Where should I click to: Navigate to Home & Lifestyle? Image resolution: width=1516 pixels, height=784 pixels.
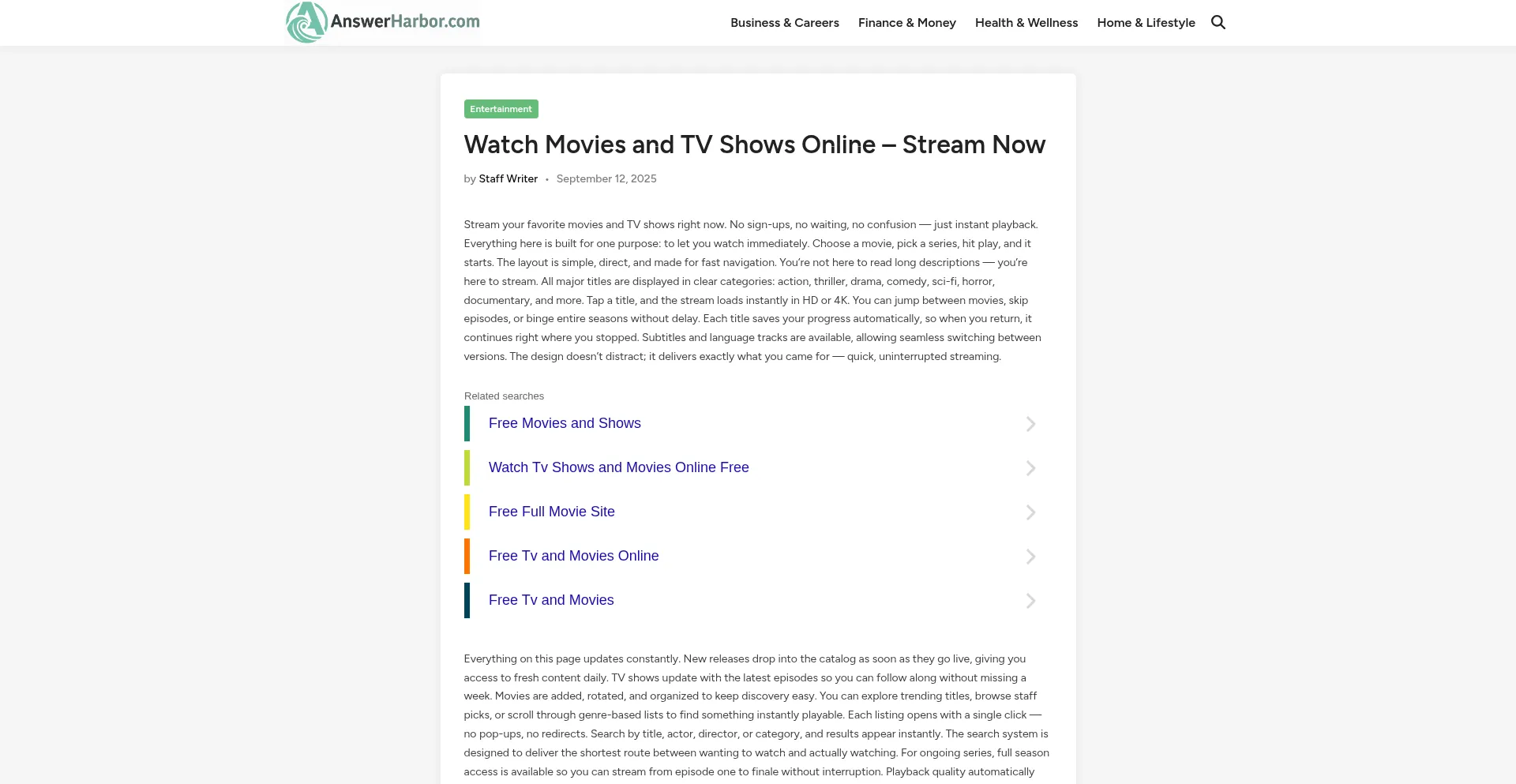coord(1146,23)
